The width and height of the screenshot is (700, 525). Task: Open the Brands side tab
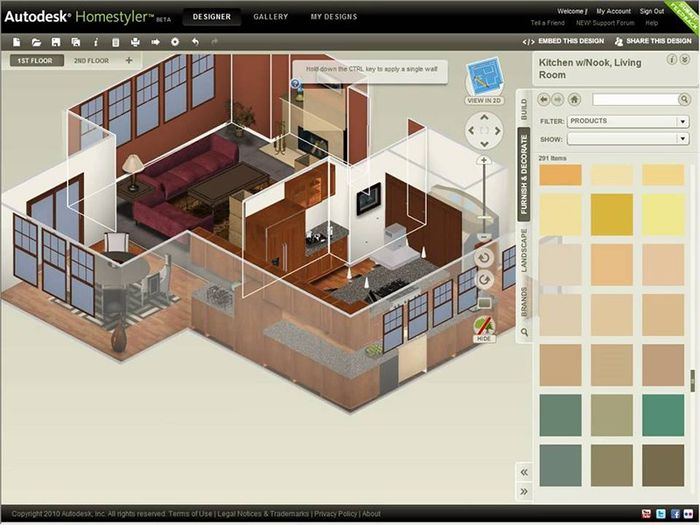click(x=524, y=302)
